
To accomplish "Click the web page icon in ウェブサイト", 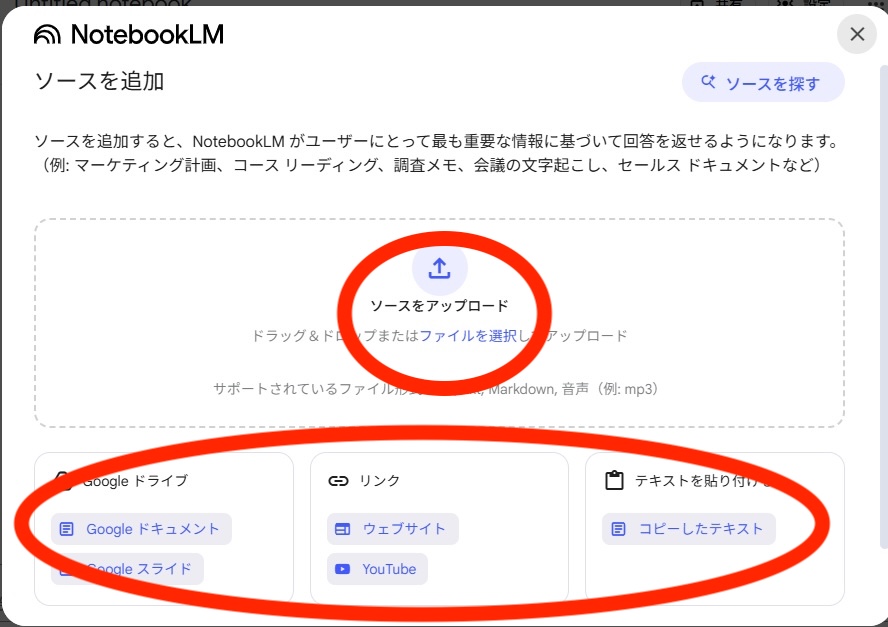I will coord(343,529).
